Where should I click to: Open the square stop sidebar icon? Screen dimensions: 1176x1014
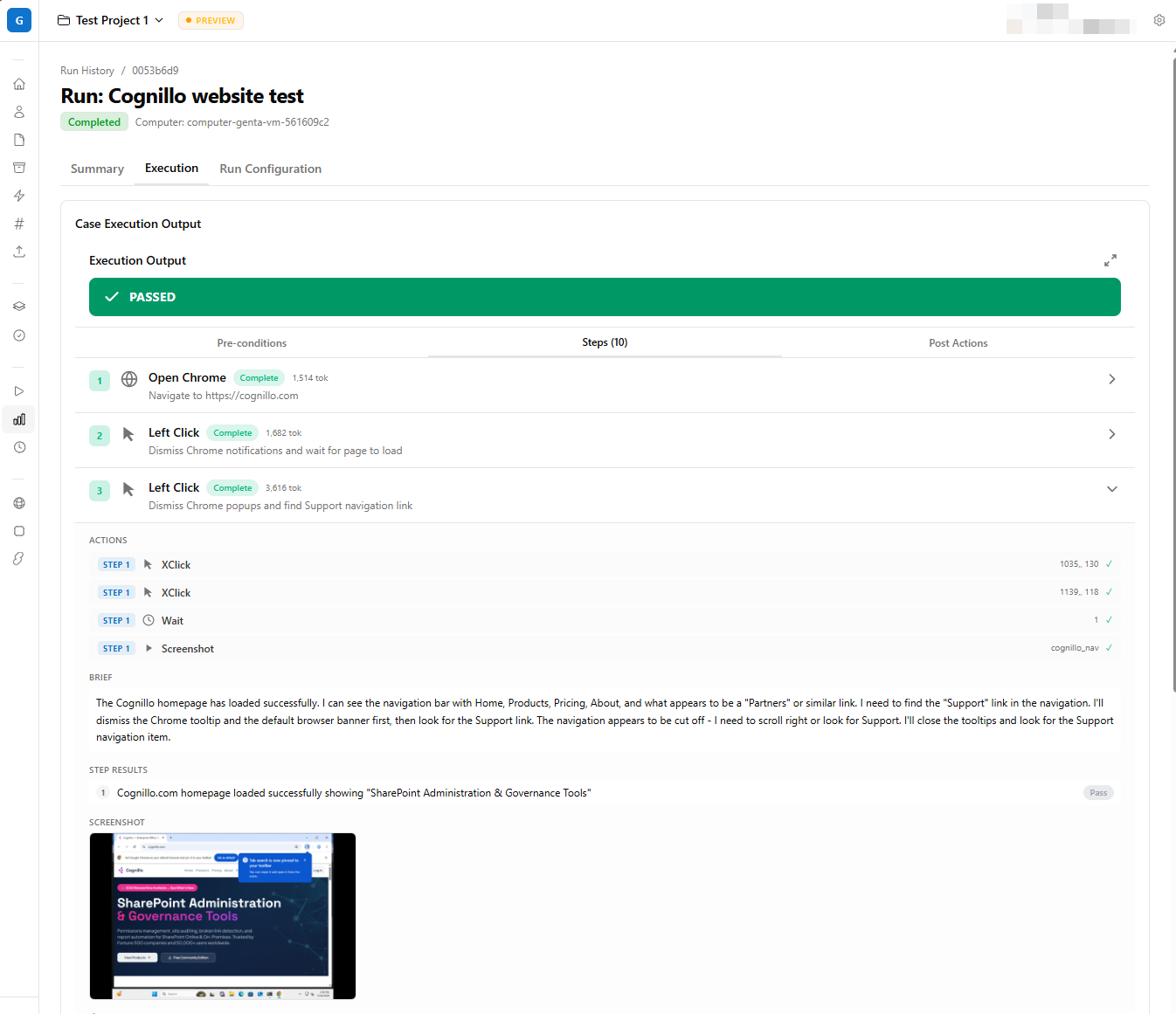19,531
